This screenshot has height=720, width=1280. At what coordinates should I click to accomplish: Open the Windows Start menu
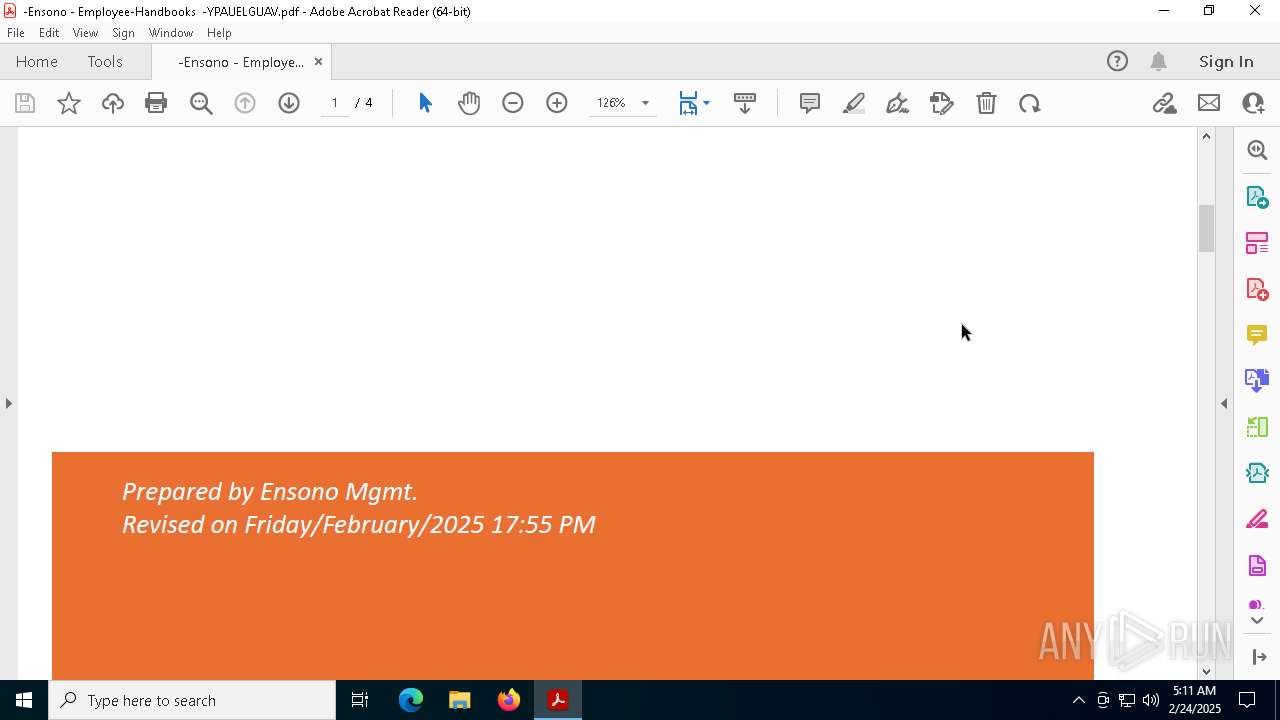[x=24, y=700]
